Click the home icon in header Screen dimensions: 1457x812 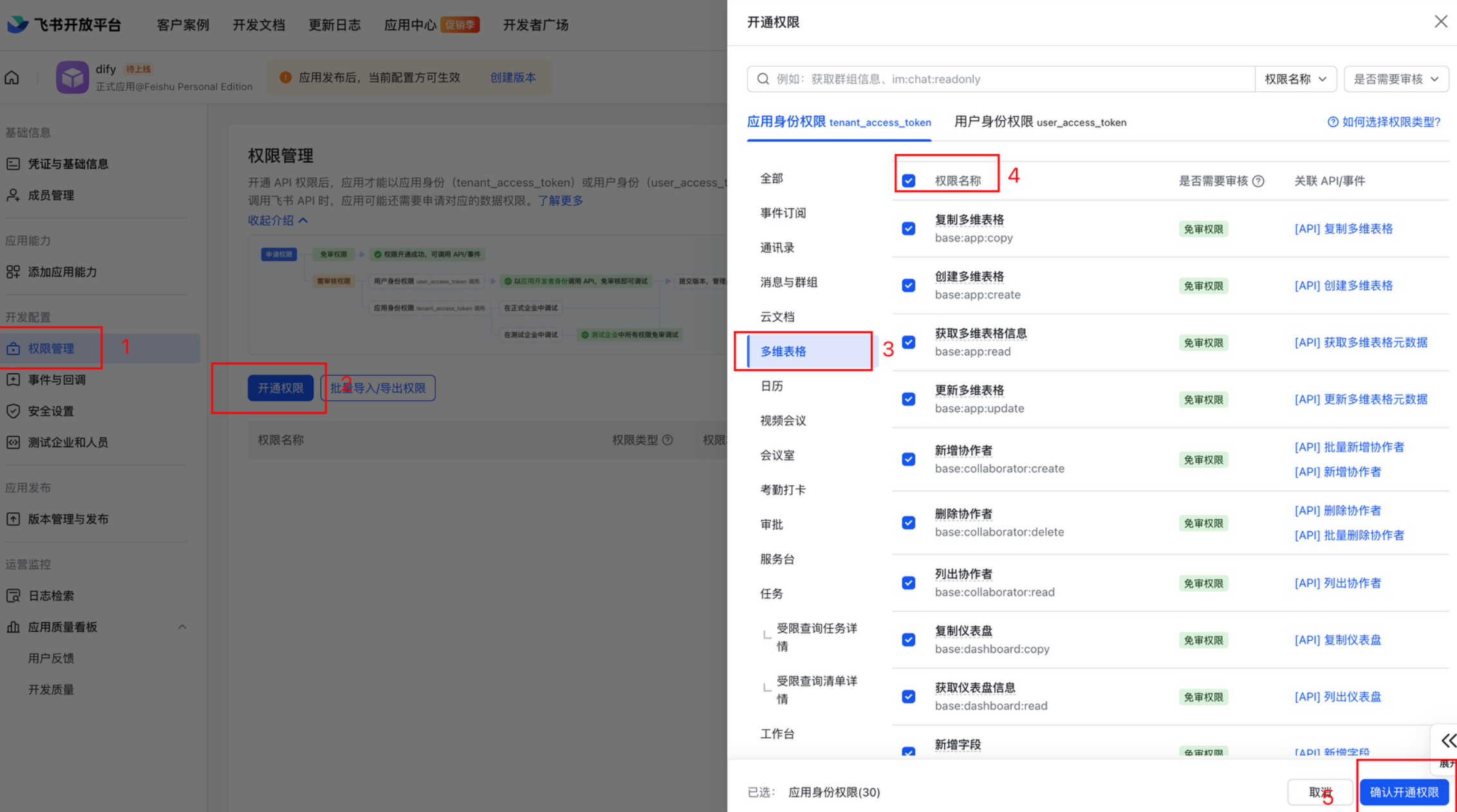tap(12, 78)
